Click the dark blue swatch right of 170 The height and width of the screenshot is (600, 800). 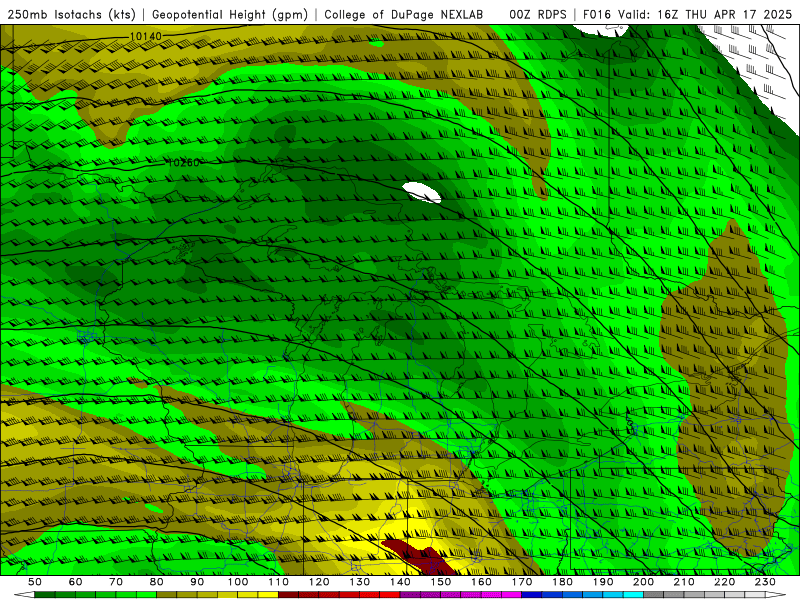point(532,595)
